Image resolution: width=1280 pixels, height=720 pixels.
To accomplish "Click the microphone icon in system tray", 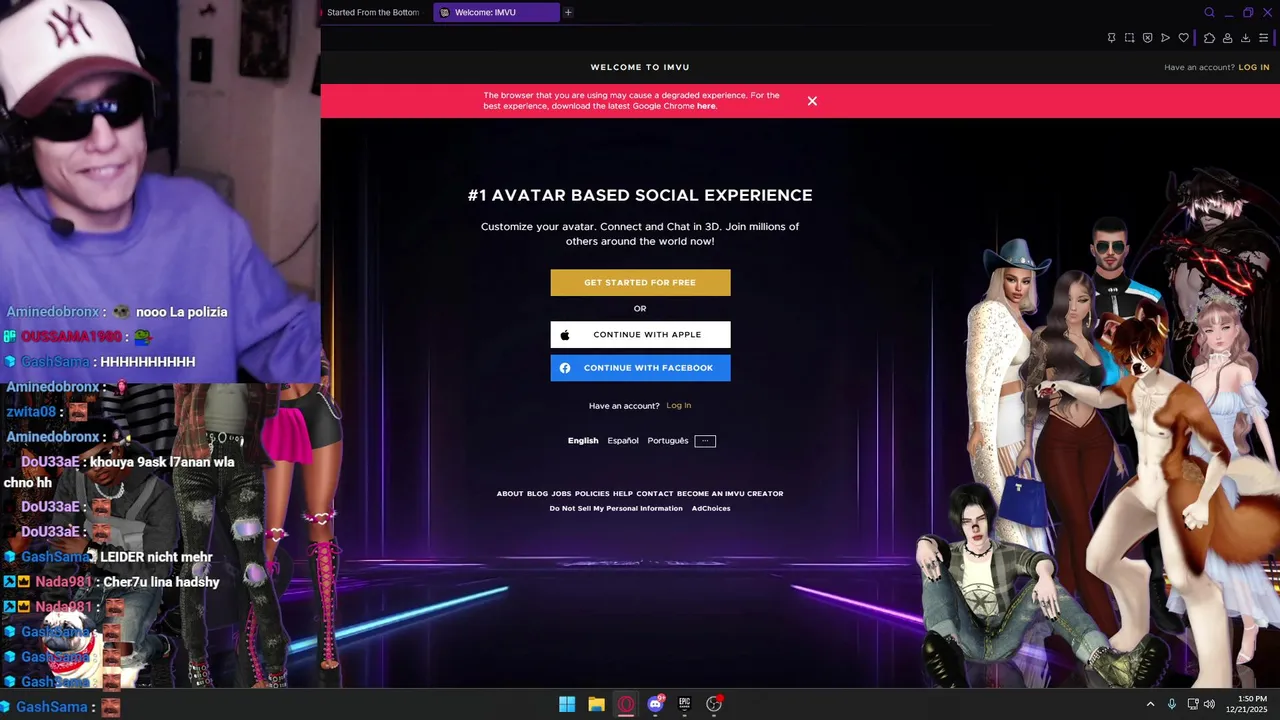I will coord(1172,704).
